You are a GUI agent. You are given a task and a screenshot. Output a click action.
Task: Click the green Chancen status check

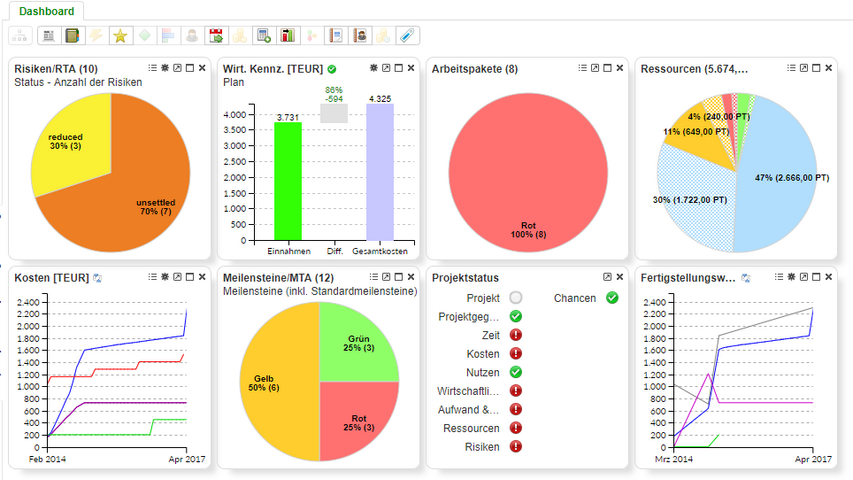612,298
